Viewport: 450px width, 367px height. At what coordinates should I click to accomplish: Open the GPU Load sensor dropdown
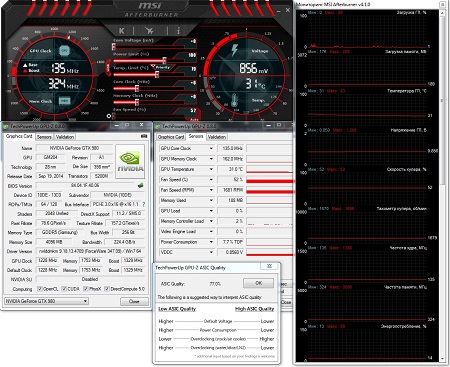point(211,211)
